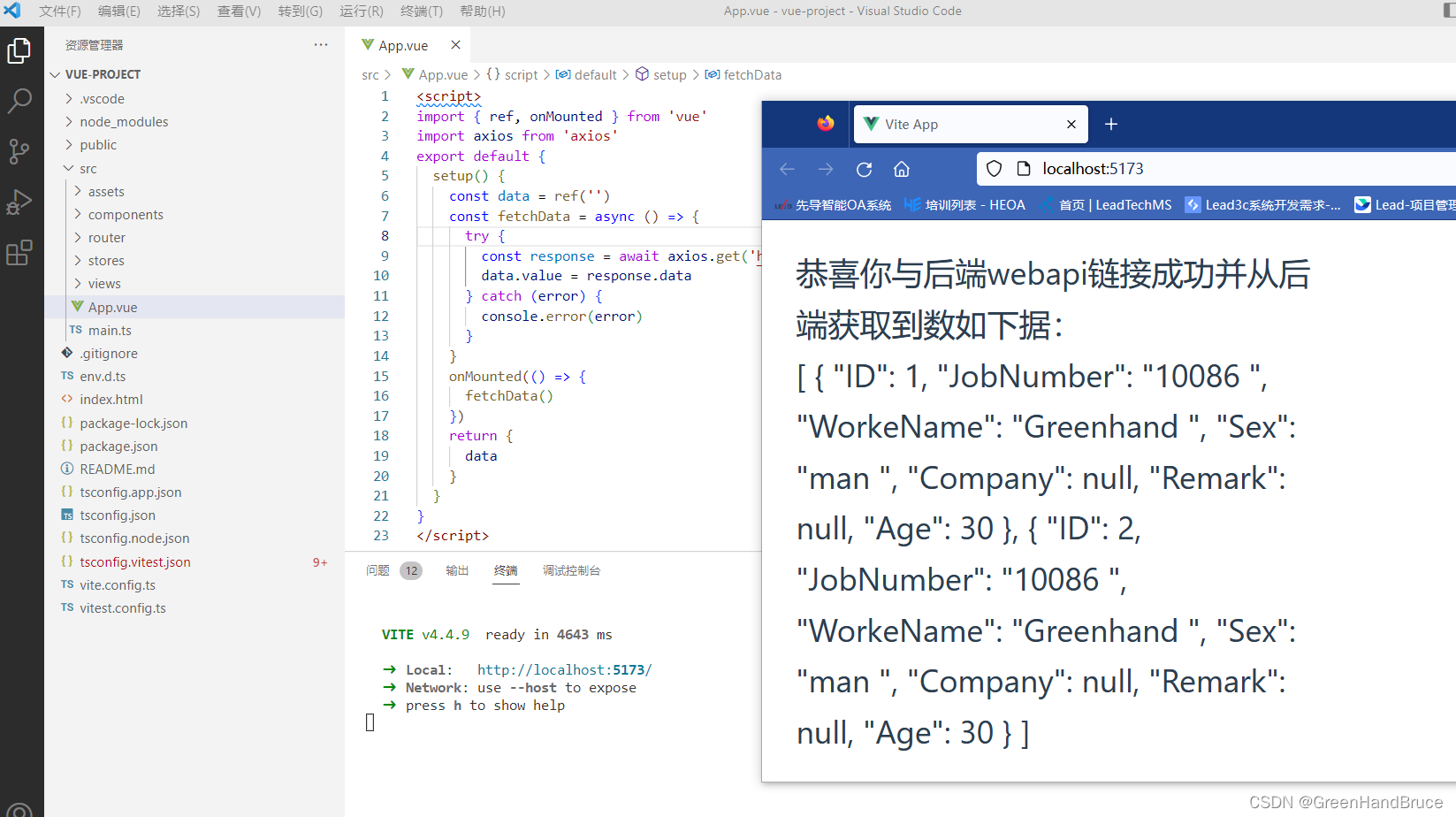Click the setup breadcrumb item

click(661, 75)
